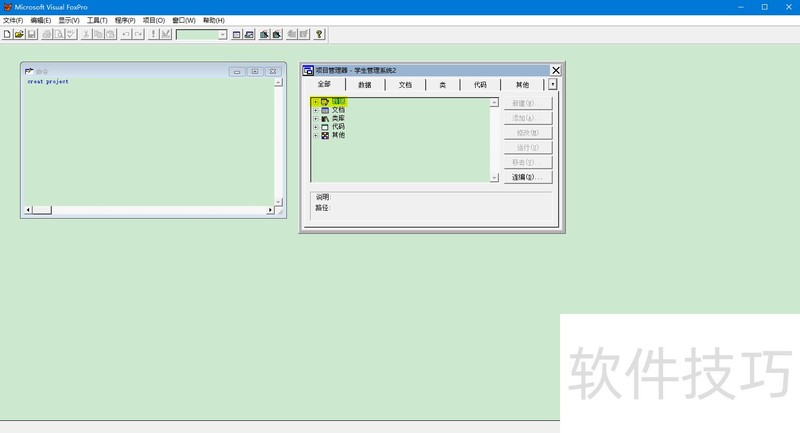Click the Command window title bar icon

coord(29,71)
